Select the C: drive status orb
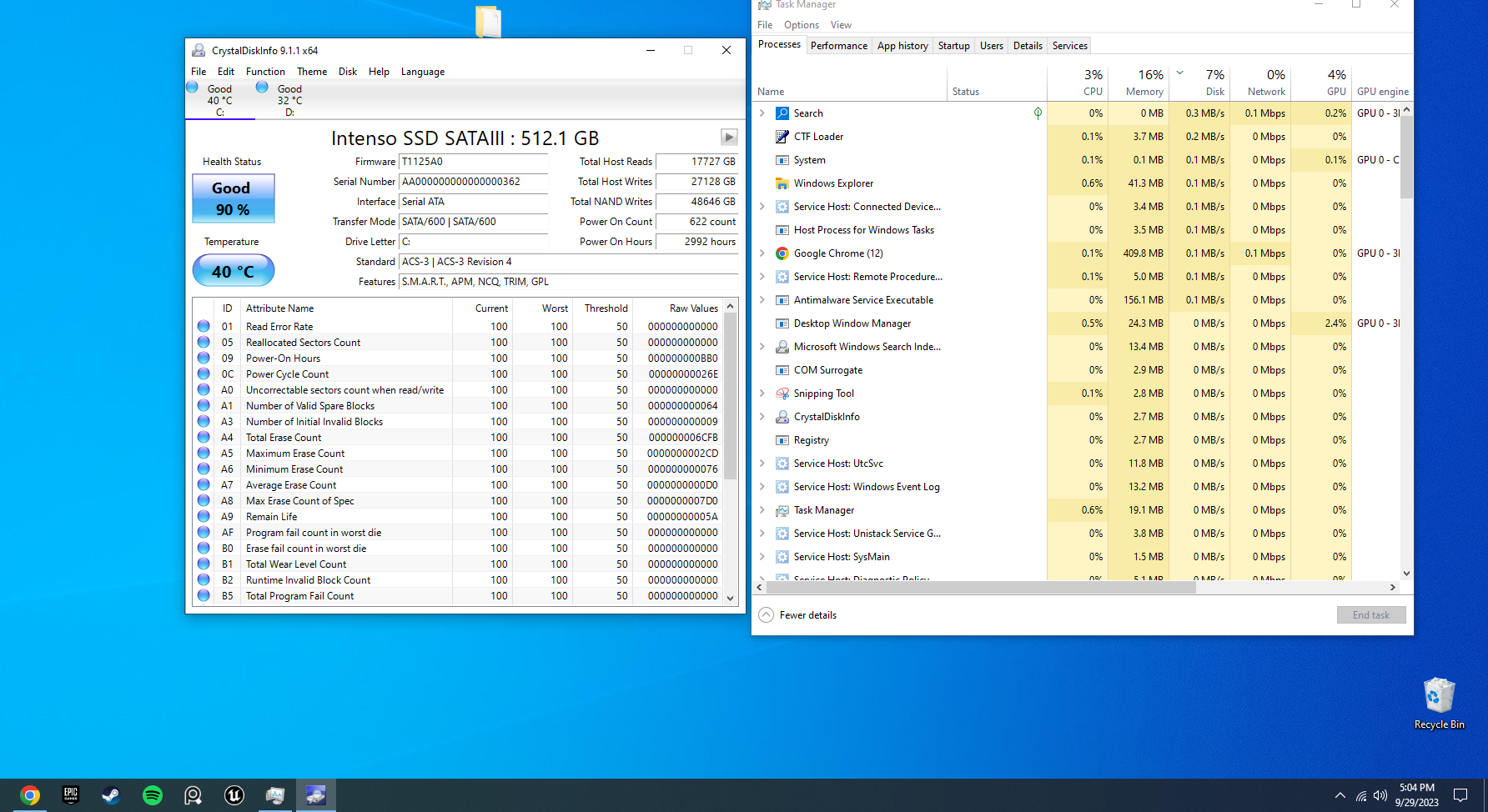This screenshot has width=1488, height=812. point(193,88)
